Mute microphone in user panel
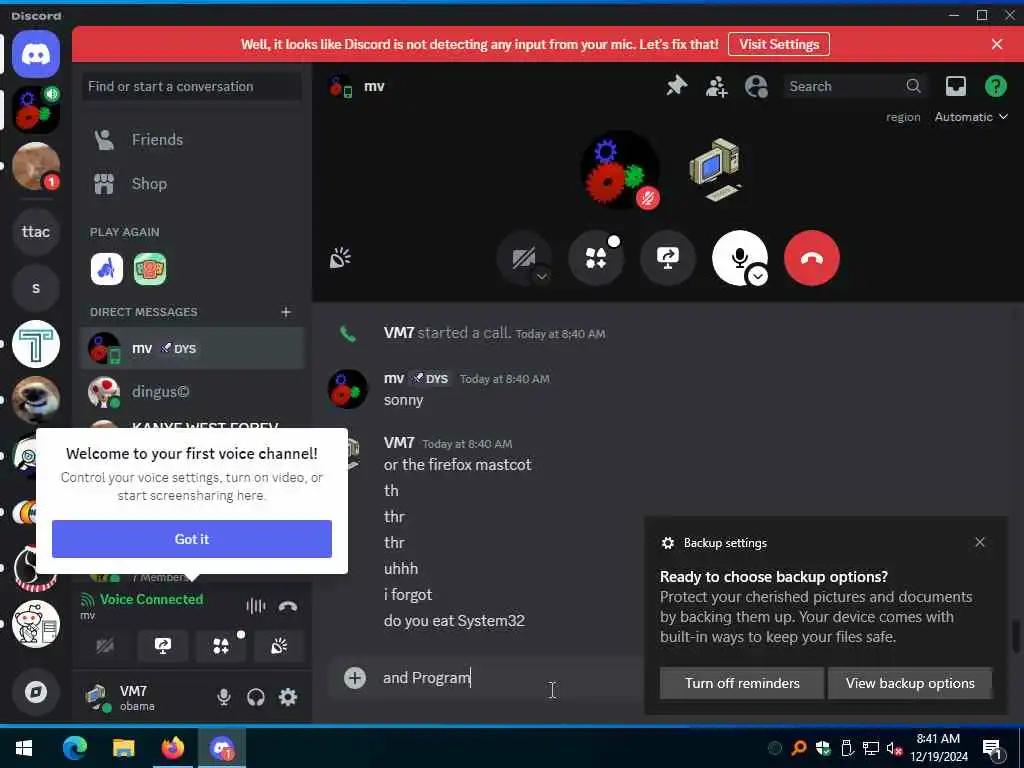 tap(223, 697)
